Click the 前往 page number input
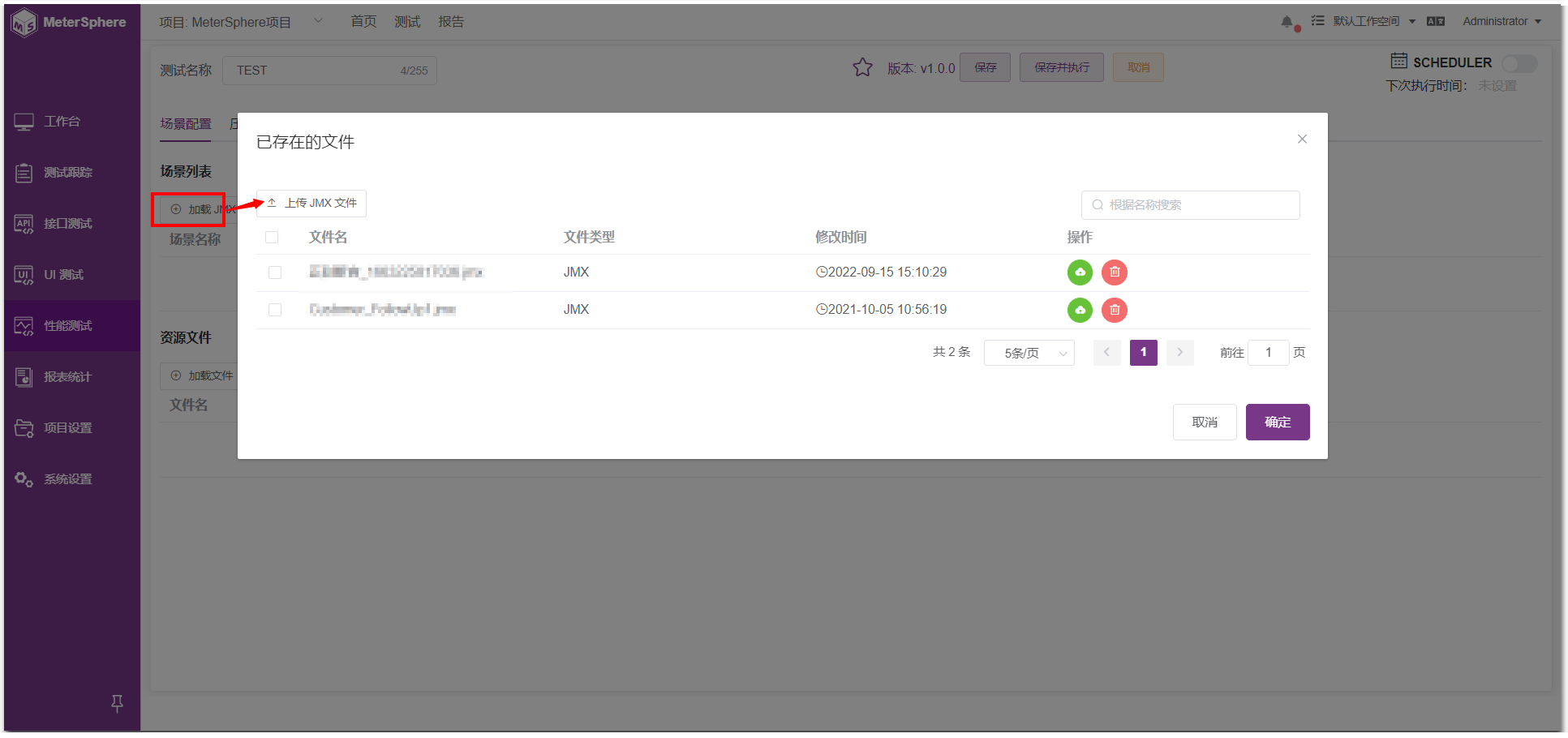Image resolution: width=1568 pixels, height=738 pixels. 1269,353
